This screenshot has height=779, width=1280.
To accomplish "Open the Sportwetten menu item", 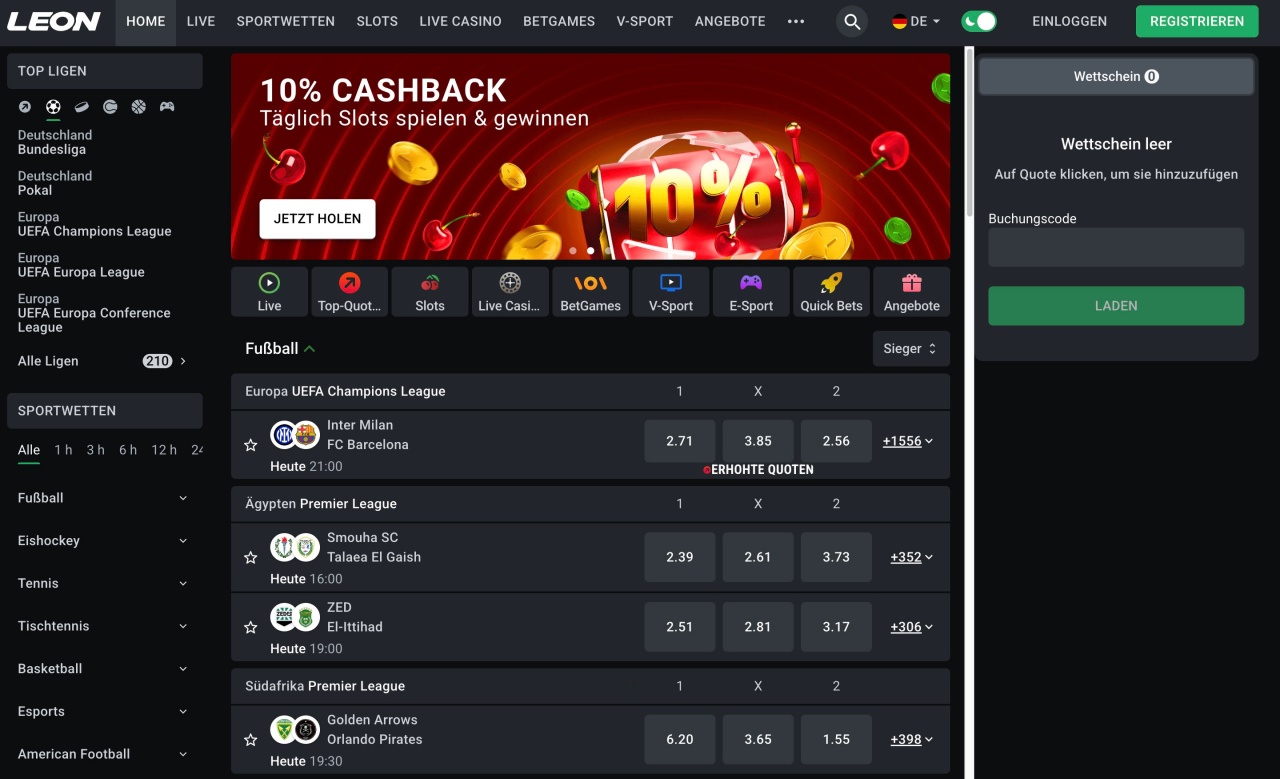I will click(x=286, y=21).
